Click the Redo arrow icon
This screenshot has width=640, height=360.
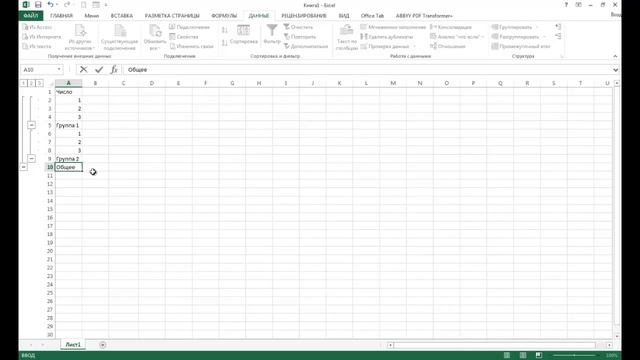[67, 5]
